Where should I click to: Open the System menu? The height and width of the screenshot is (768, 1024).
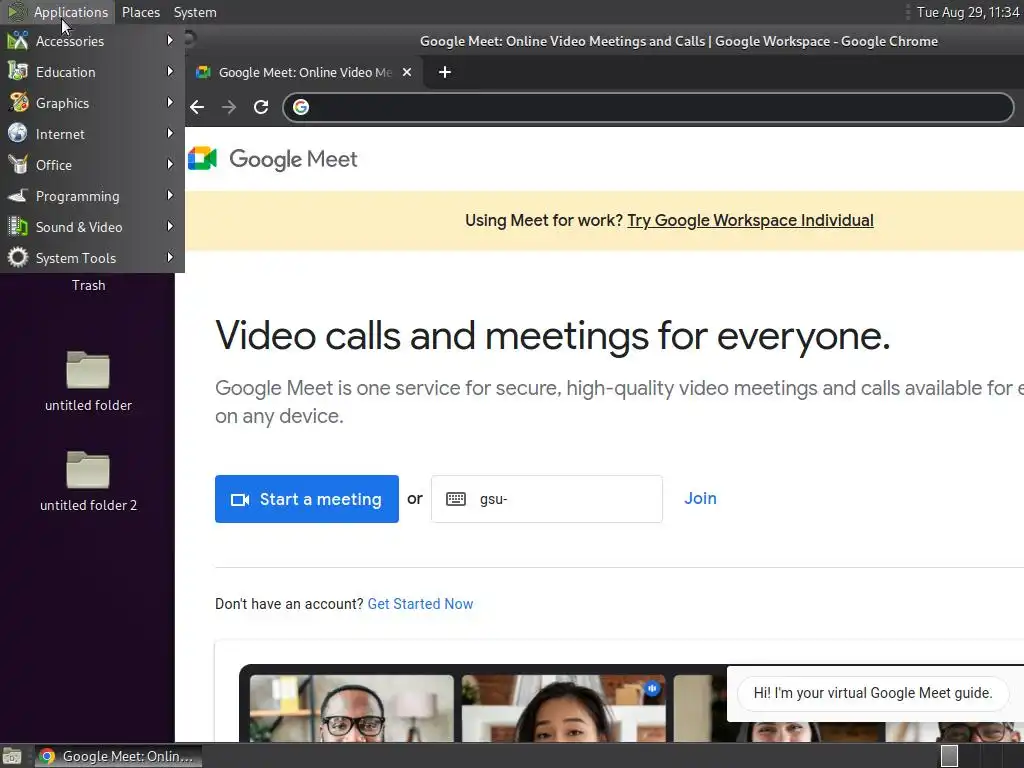pos(195,12)
